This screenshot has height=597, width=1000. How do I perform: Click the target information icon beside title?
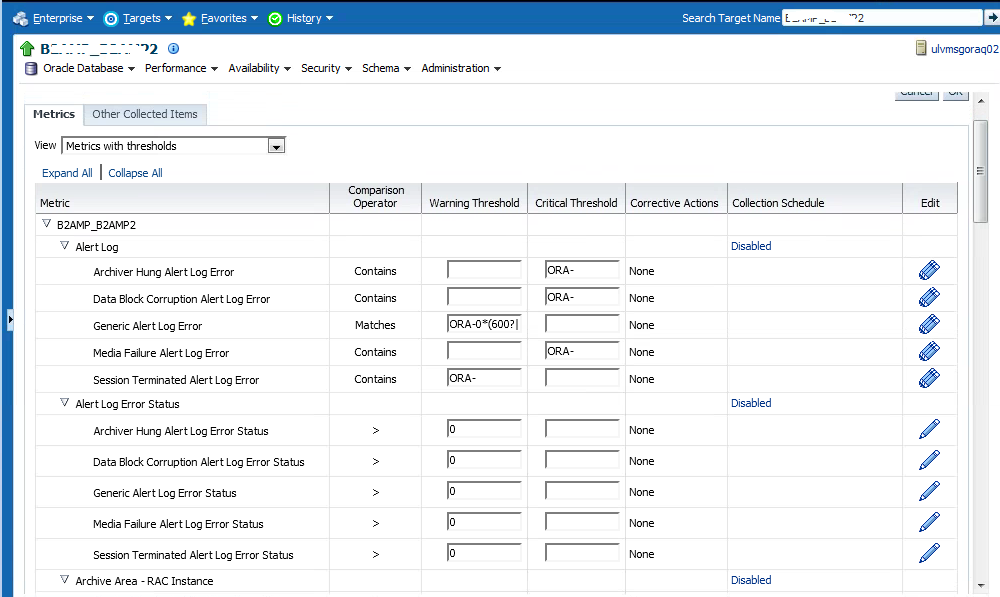pos(173,48)
